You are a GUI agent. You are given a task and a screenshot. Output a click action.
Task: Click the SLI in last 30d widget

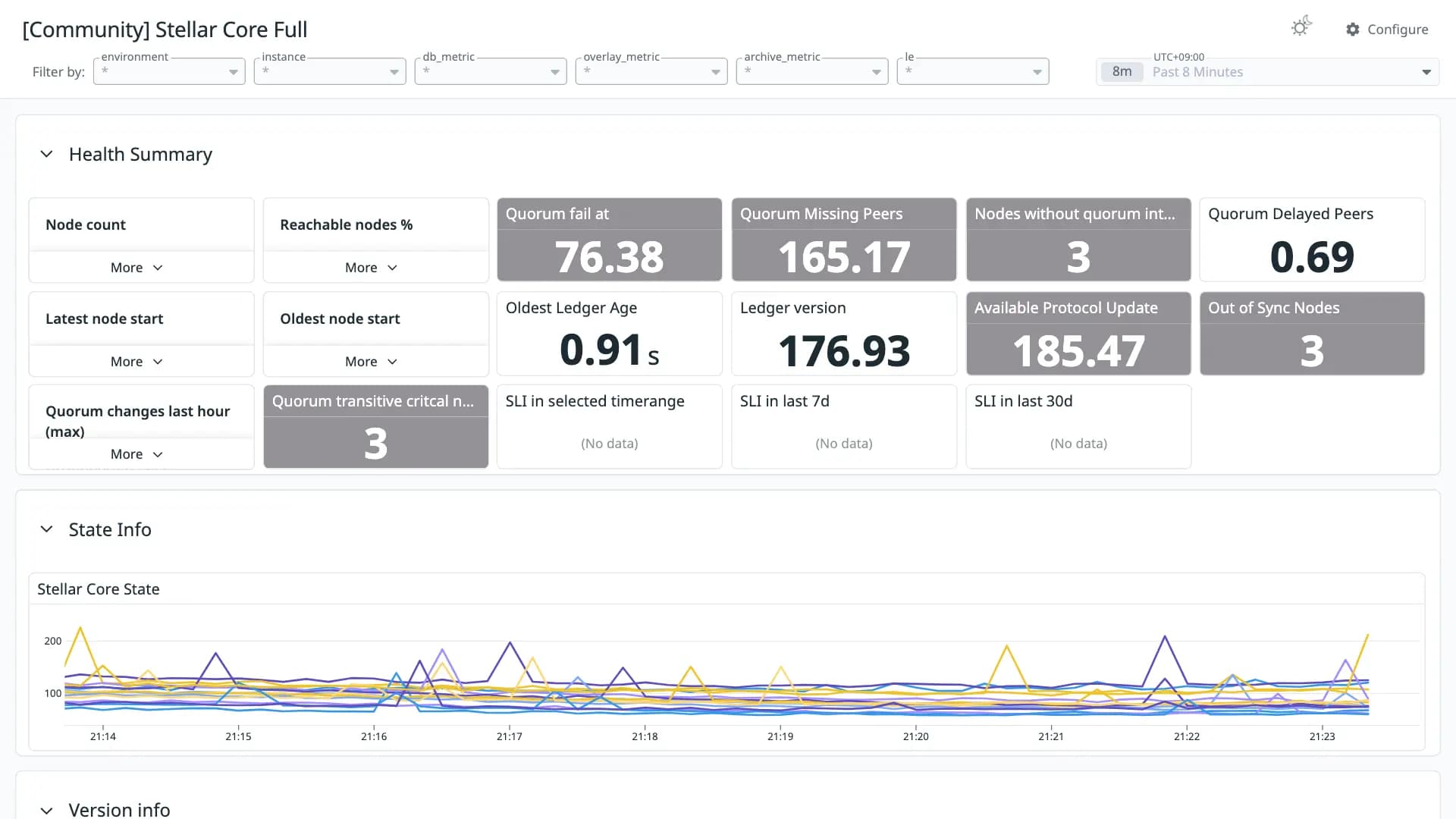pos(1078,427)
